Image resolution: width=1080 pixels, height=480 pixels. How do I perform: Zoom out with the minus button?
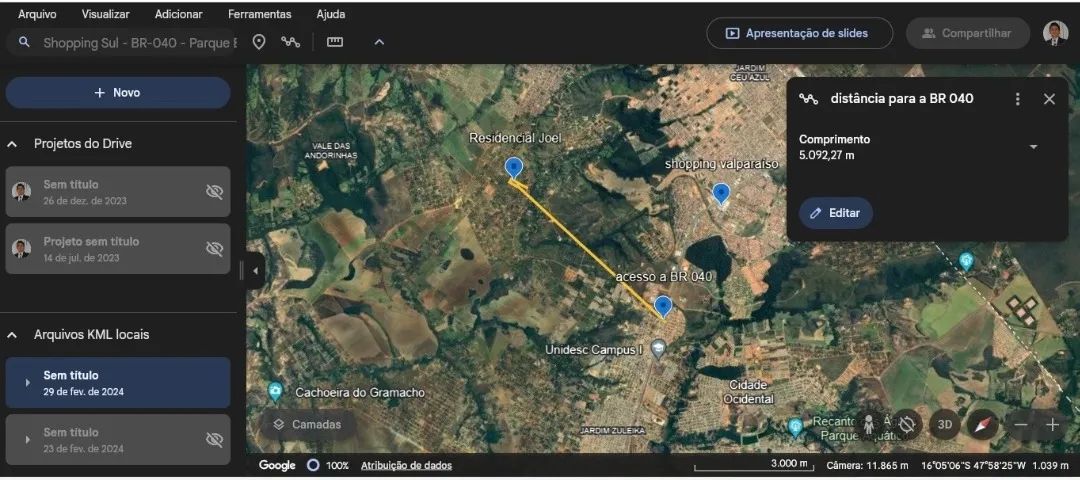coord(1021,425)
